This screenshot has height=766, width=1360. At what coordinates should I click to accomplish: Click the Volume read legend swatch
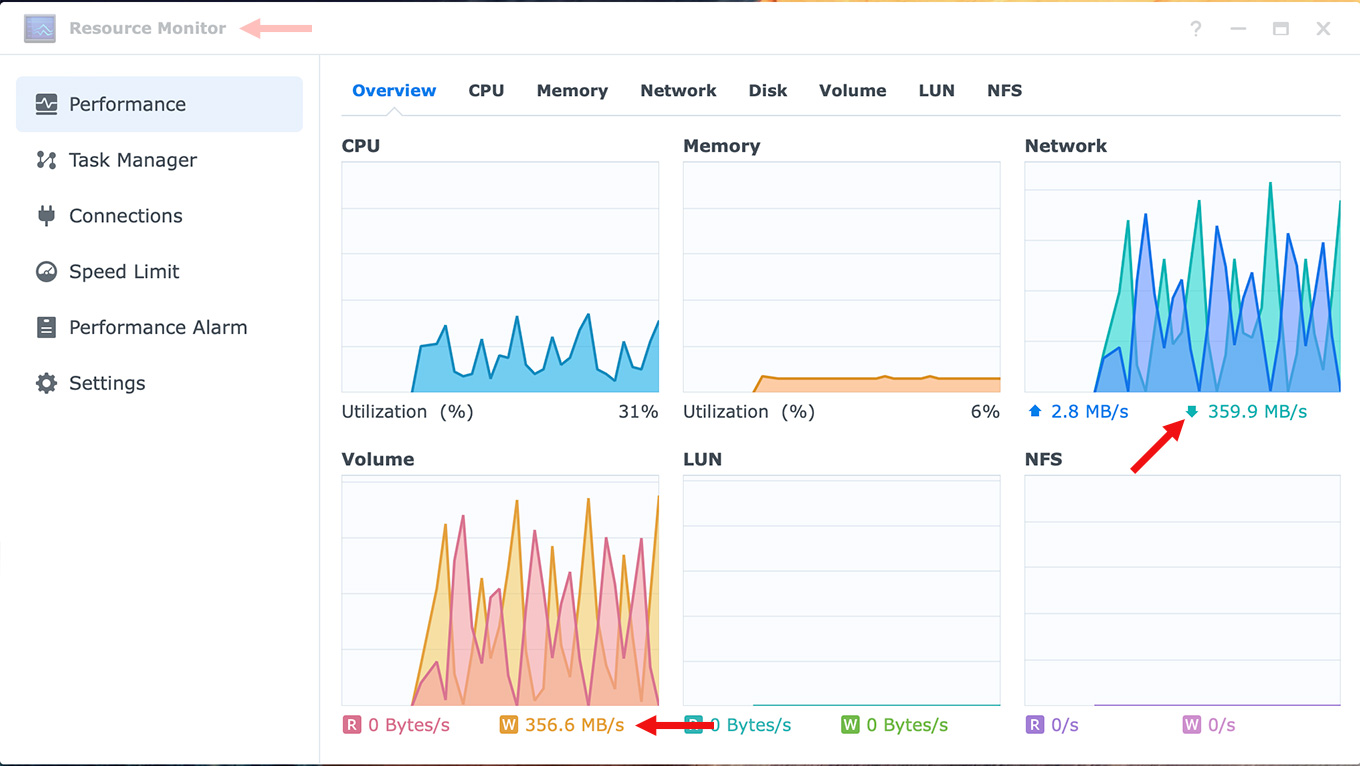(351, 725)
